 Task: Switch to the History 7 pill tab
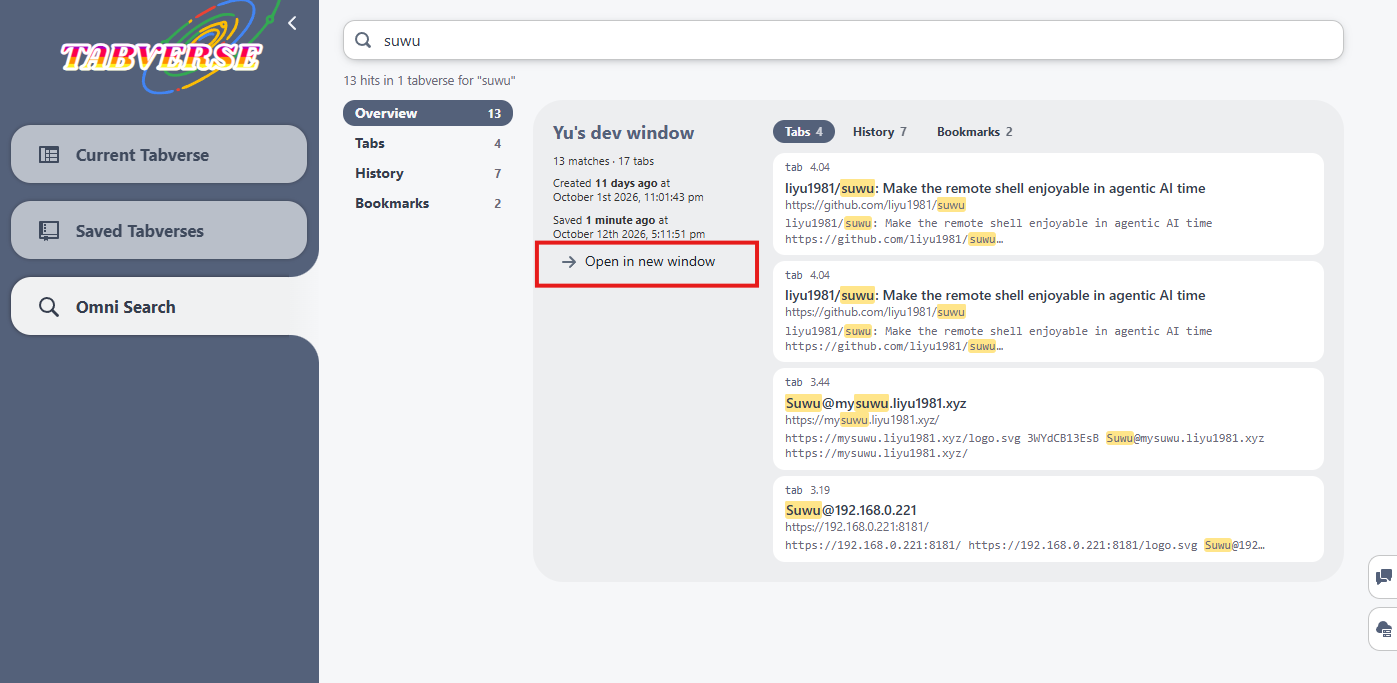tap(879, 132)
